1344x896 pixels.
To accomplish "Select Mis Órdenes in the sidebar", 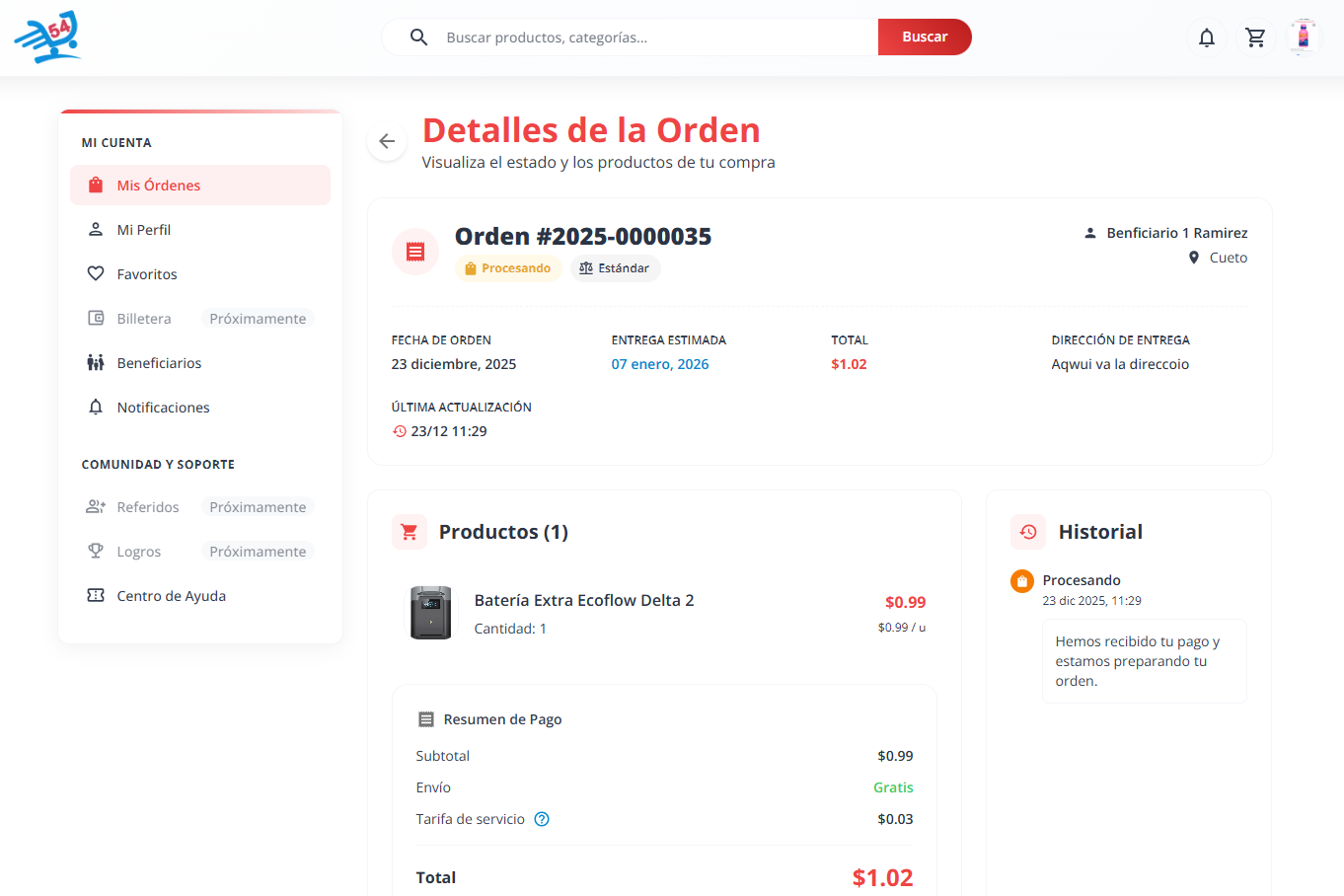I will pos(159,185).
